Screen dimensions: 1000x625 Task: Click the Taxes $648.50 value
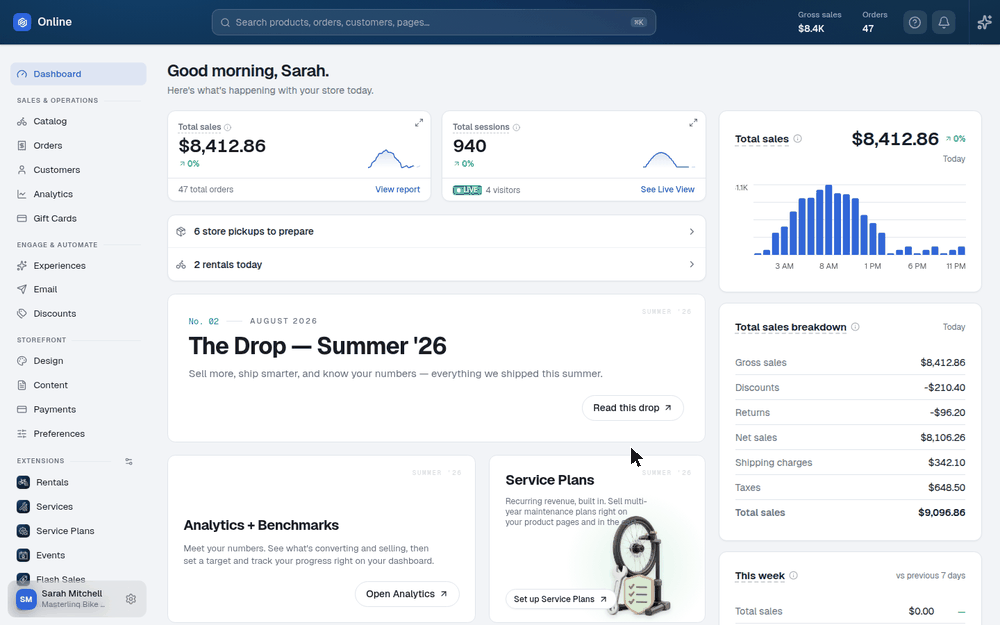[x=946, y=487]
